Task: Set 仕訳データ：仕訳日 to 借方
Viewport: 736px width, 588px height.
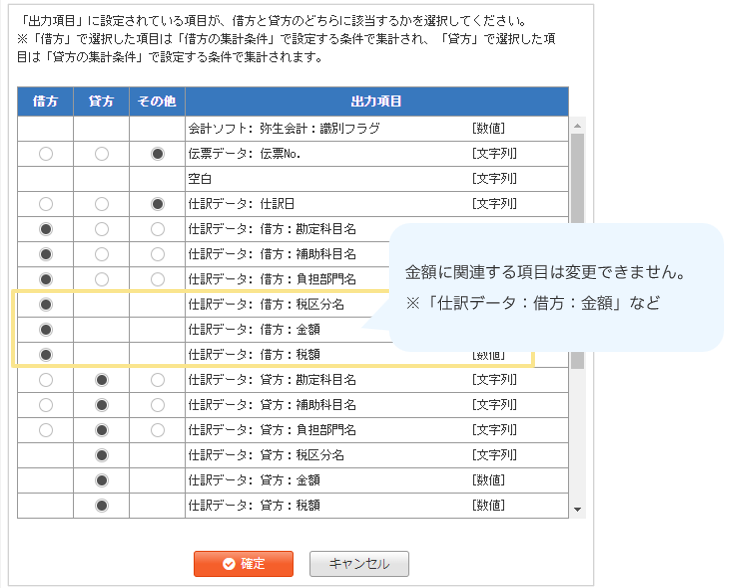Action: [x=45, y=204]
